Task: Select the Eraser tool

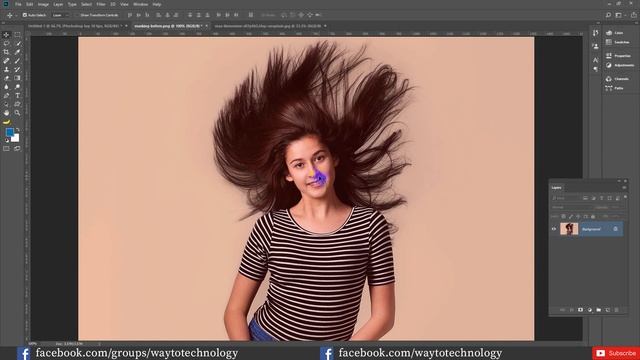Action: tap(6, 78)
